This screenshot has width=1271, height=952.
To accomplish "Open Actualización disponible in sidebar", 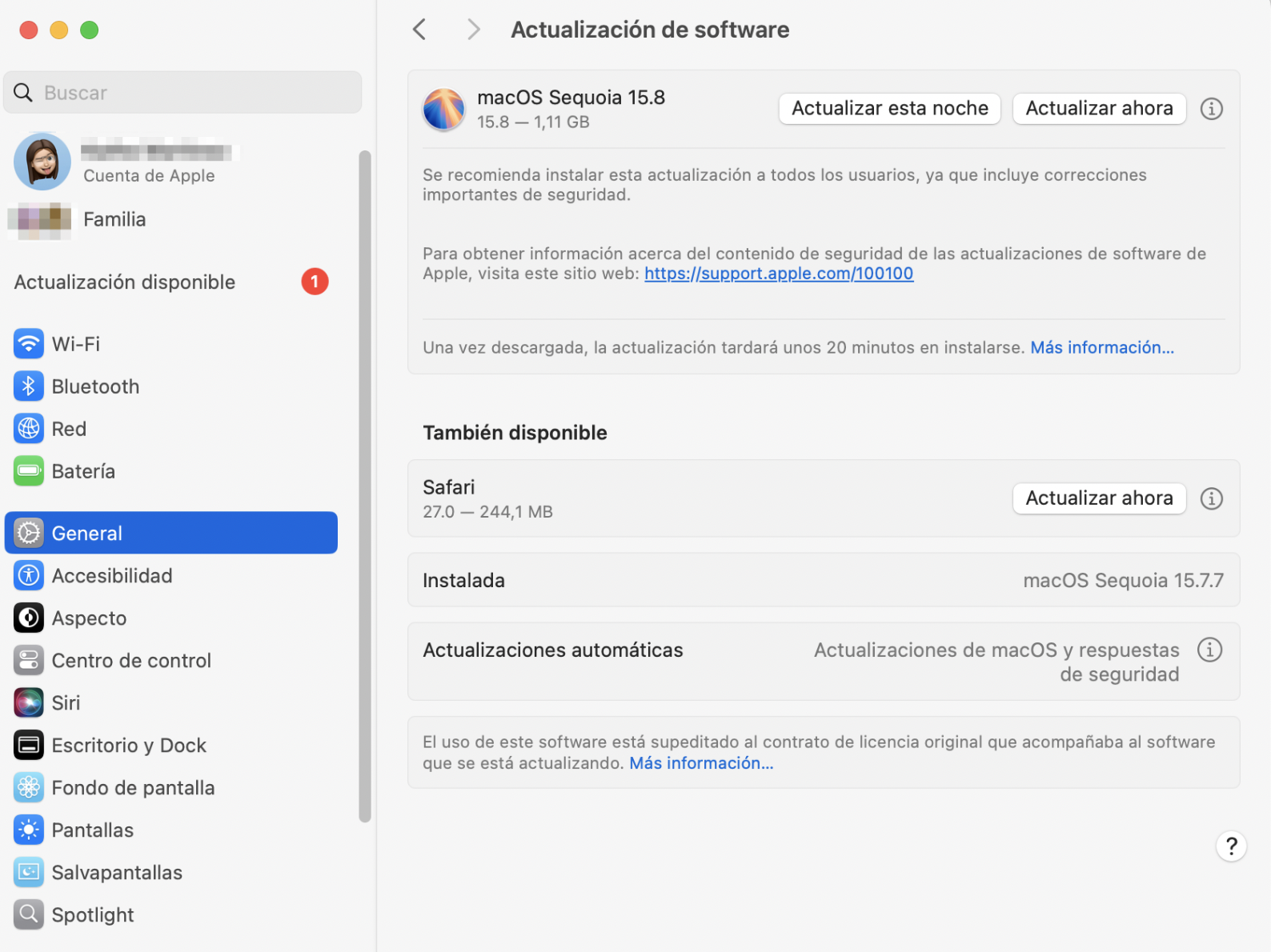I will click(171, 282).
